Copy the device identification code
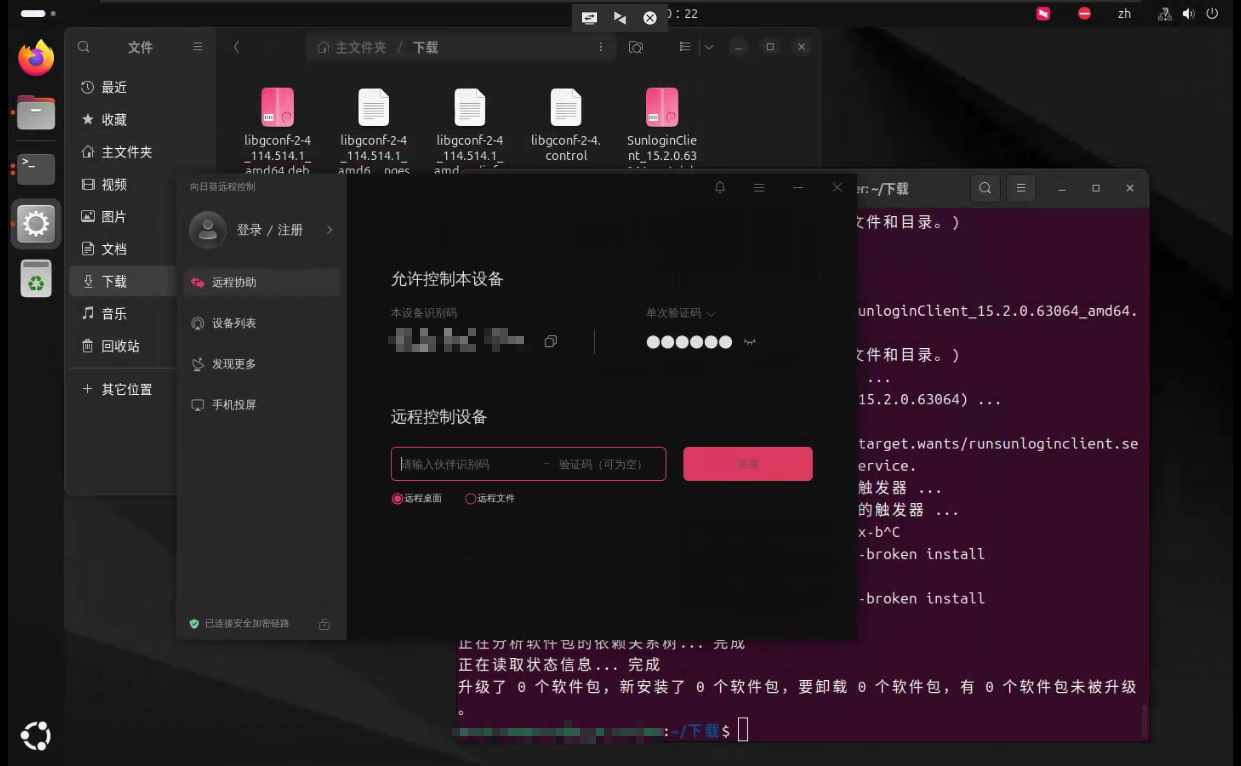Viewport: 1241px width, 766px height. coord(550,341)
